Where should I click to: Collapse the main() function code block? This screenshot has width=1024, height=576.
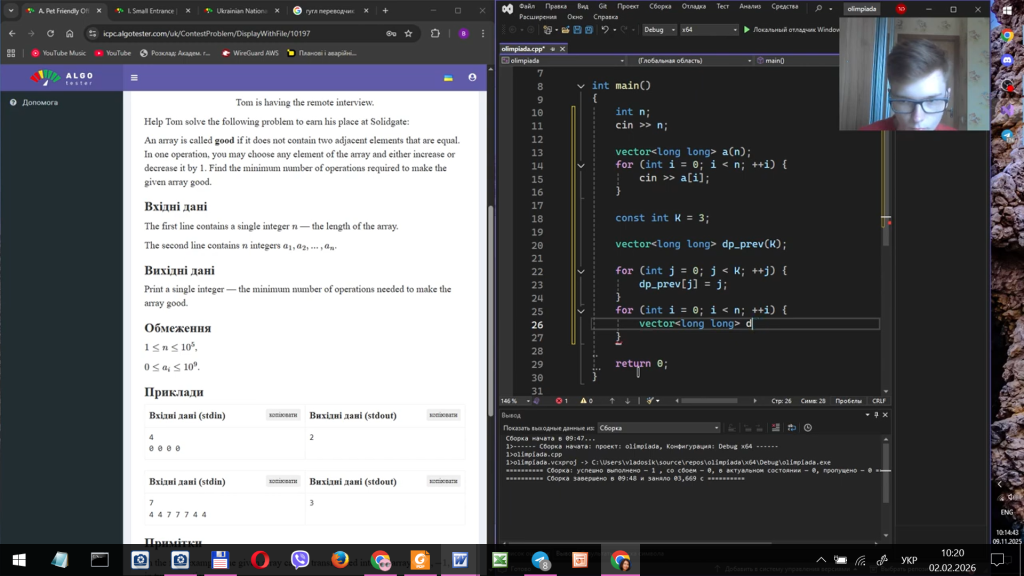(x=580, y=86)
